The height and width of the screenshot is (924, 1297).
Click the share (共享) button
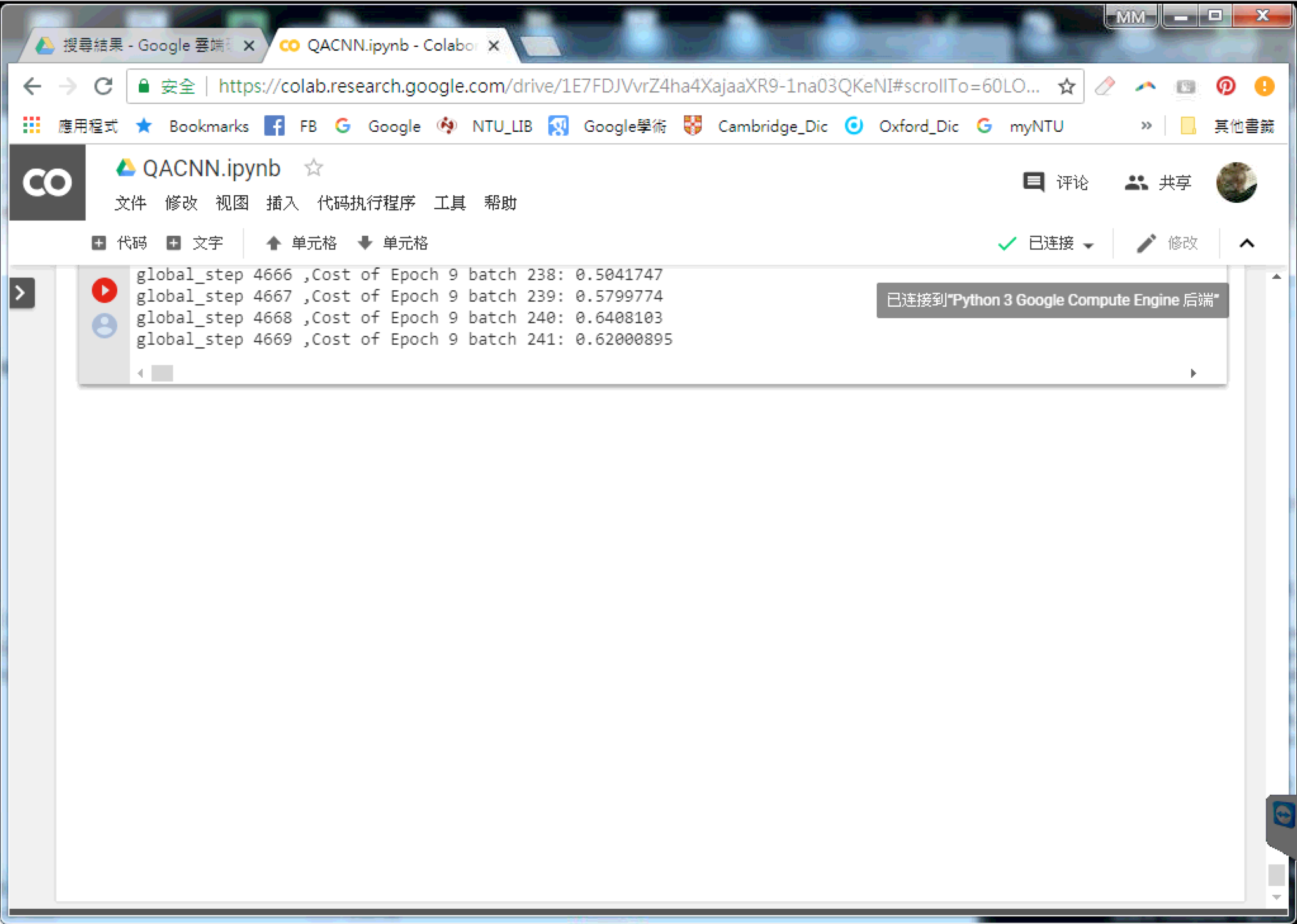coord(1158,183)
